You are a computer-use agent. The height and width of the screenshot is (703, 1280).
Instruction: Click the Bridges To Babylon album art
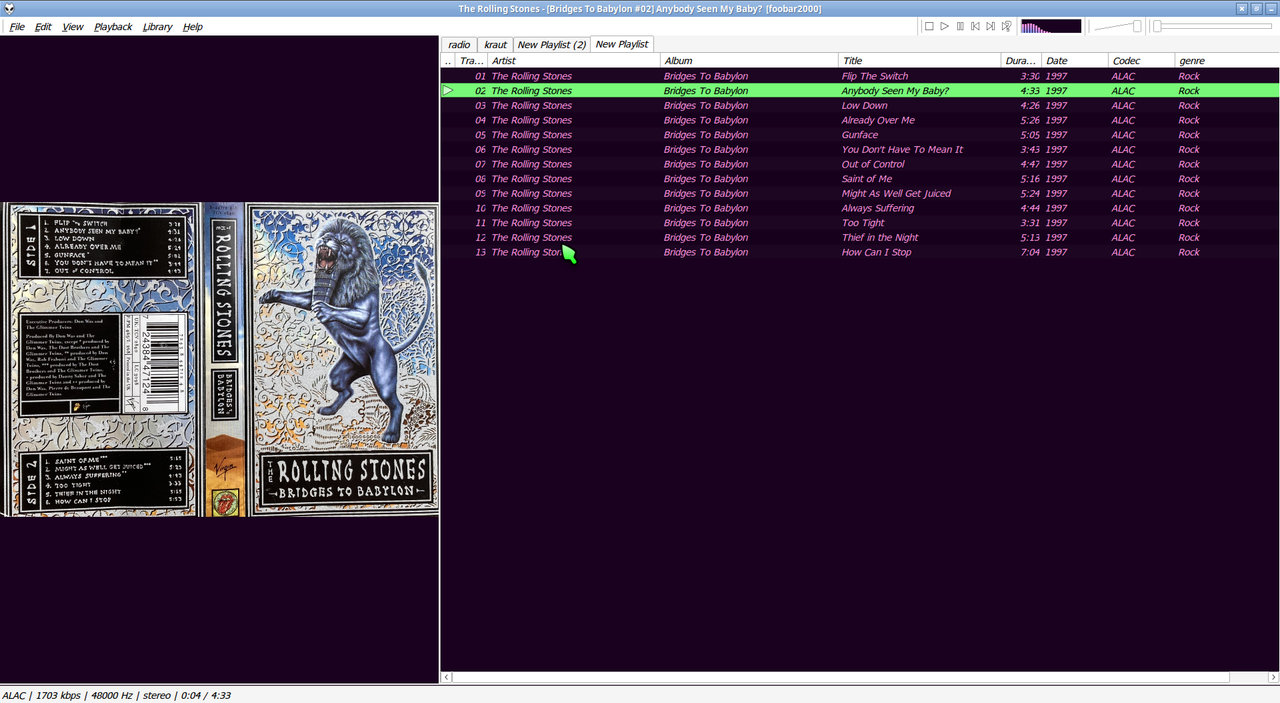[219, 360]
